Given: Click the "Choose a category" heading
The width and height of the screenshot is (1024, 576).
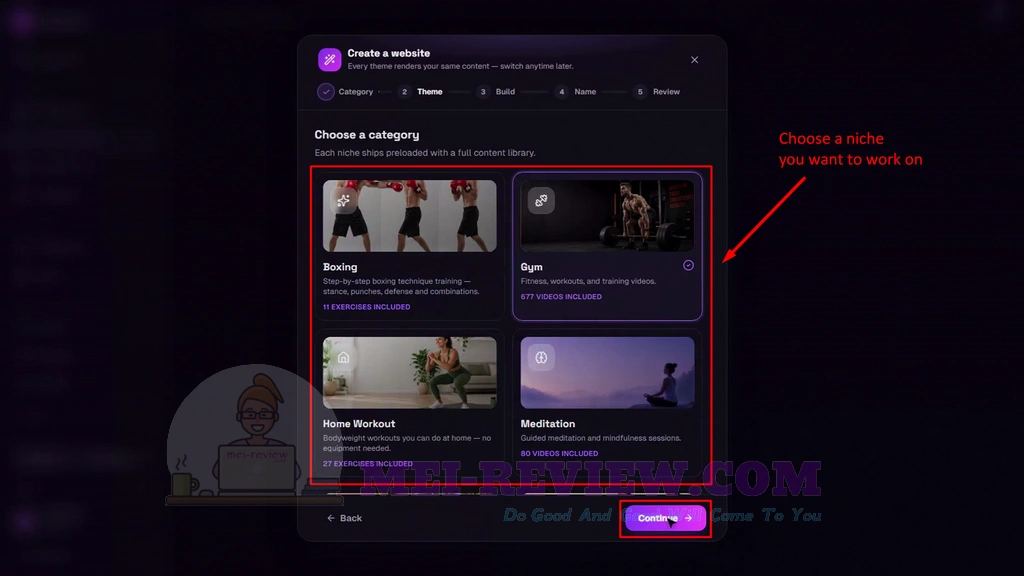Looking at the screenshot, I should 367,135.
